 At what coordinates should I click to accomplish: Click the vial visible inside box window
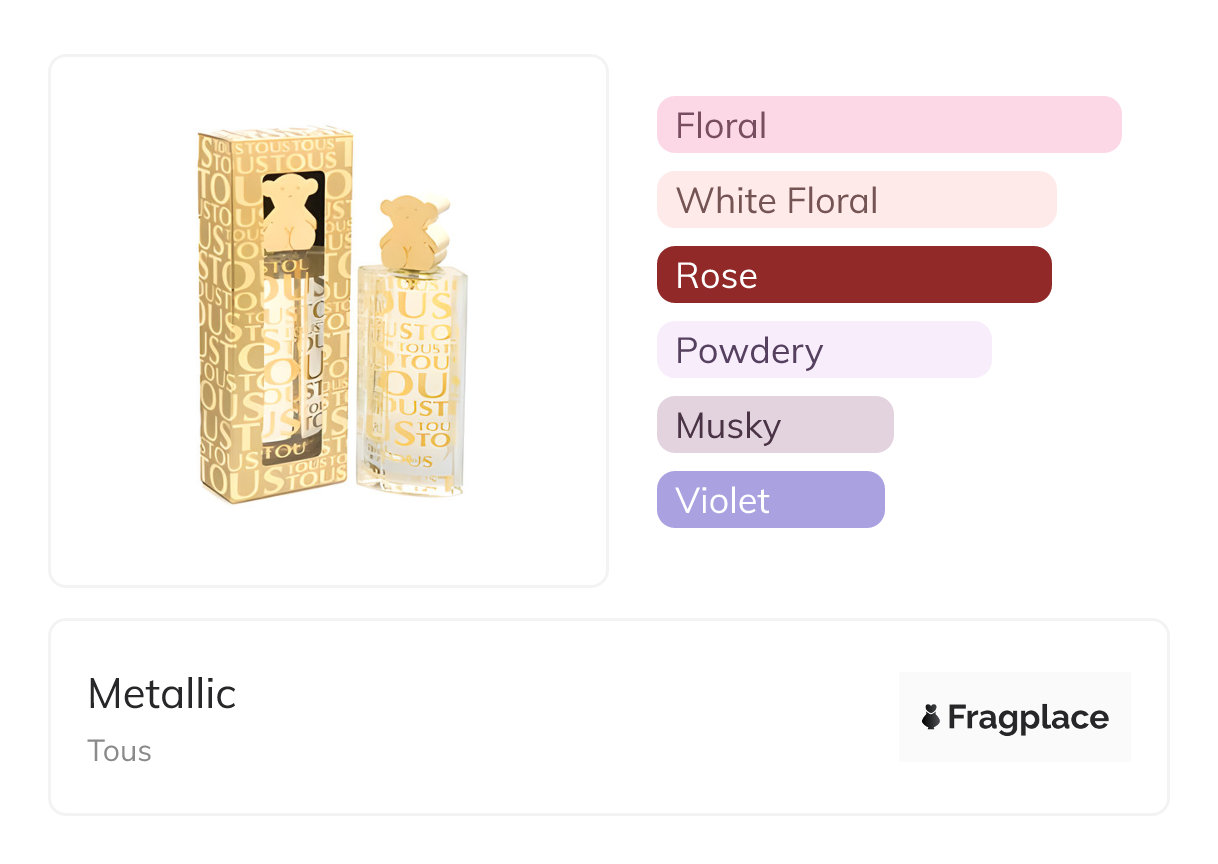pyautogui.click(x=298, y=350)
